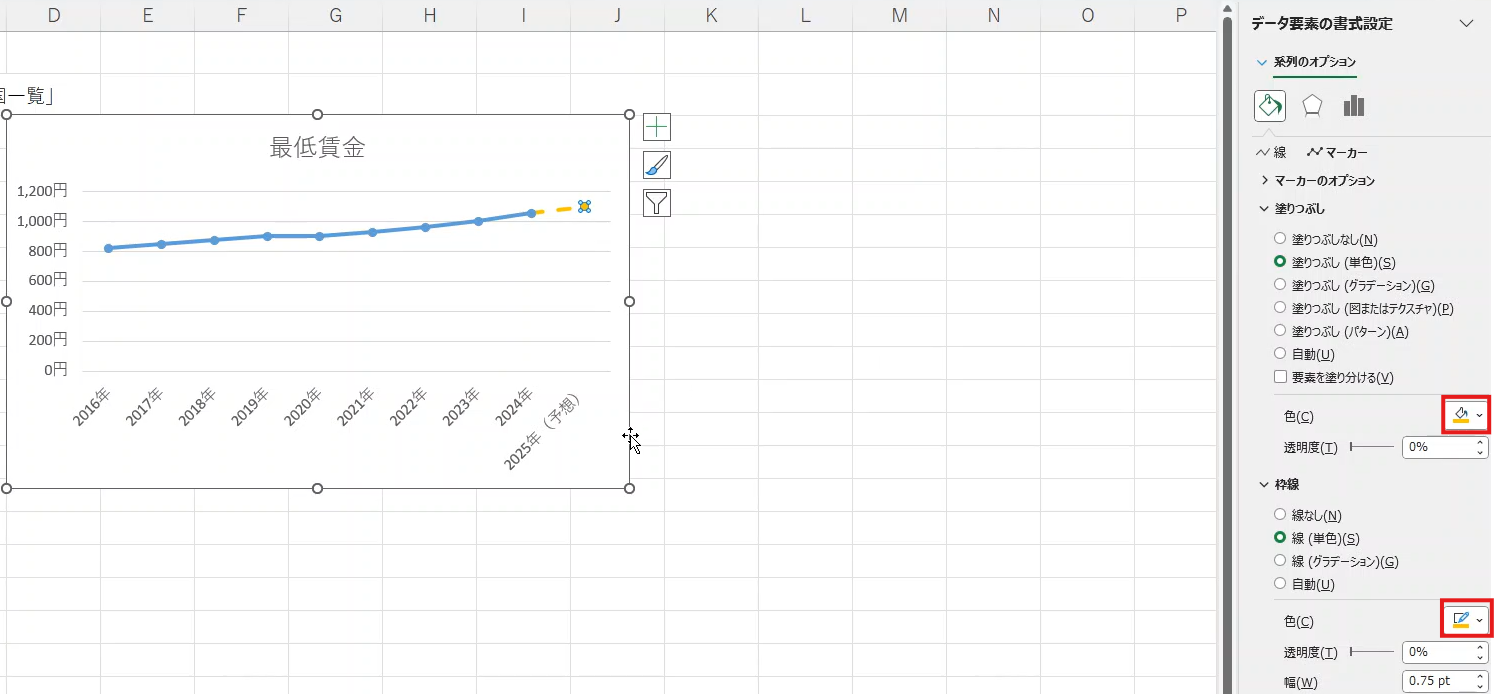The image size is (1494, 694).
Task: Open the fill color bucket picker
Action: tap(1466, 415)
